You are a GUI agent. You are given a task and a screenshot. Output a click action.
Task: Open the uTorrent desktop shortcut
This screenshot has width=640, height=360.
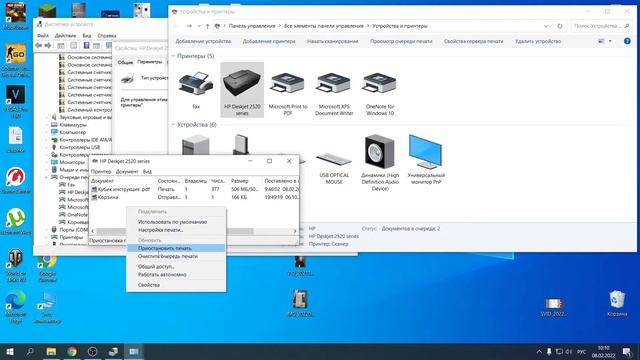point(16,222)
